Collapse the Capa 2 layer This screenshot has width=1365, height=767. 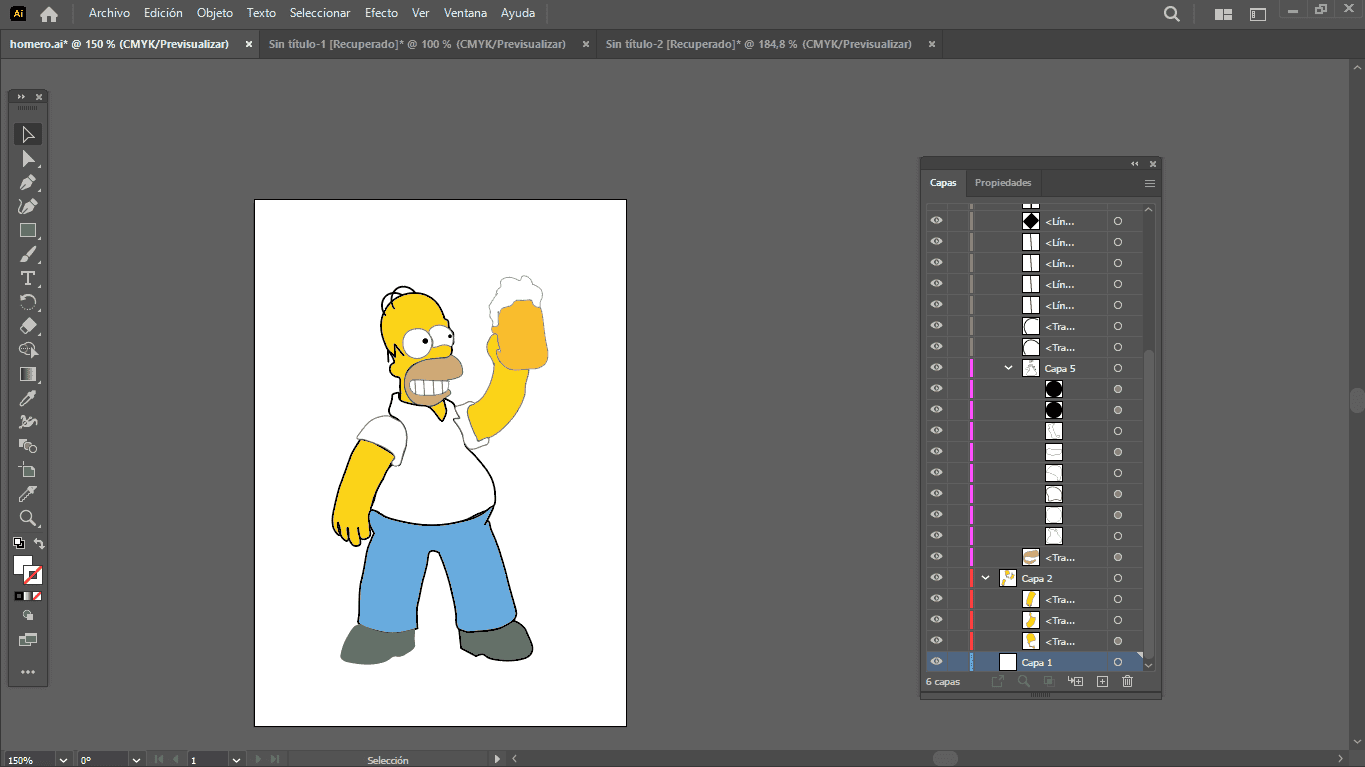pyautogui.click(x=985, y=578)
